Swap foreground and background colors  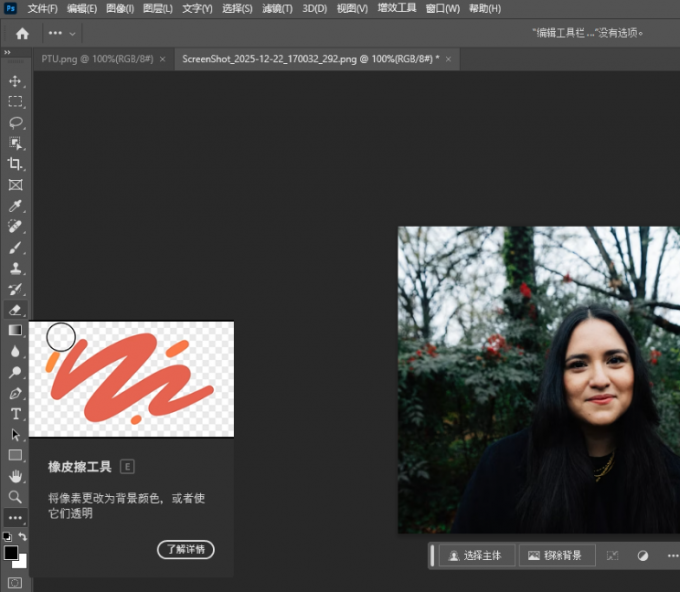23,536
